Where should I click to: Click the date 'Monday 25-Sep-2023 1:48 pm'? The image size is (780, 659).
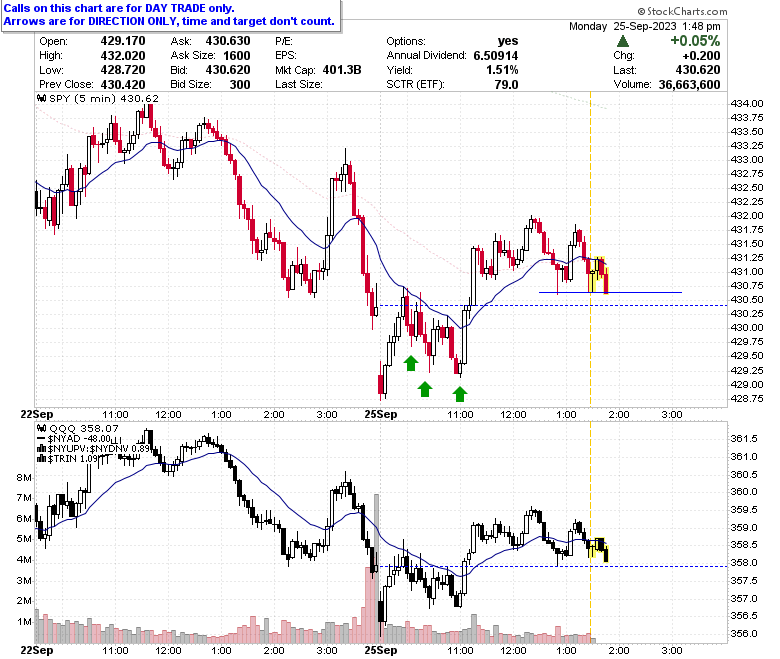(645, 26)
